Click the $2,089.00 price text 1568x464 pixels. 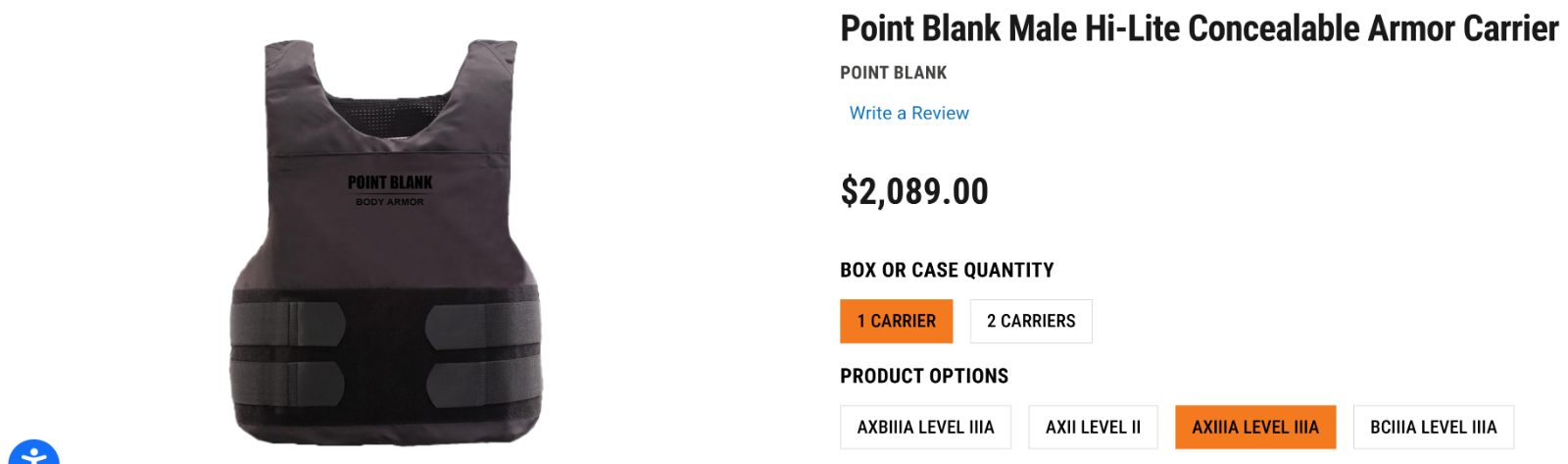pos(914,191)
